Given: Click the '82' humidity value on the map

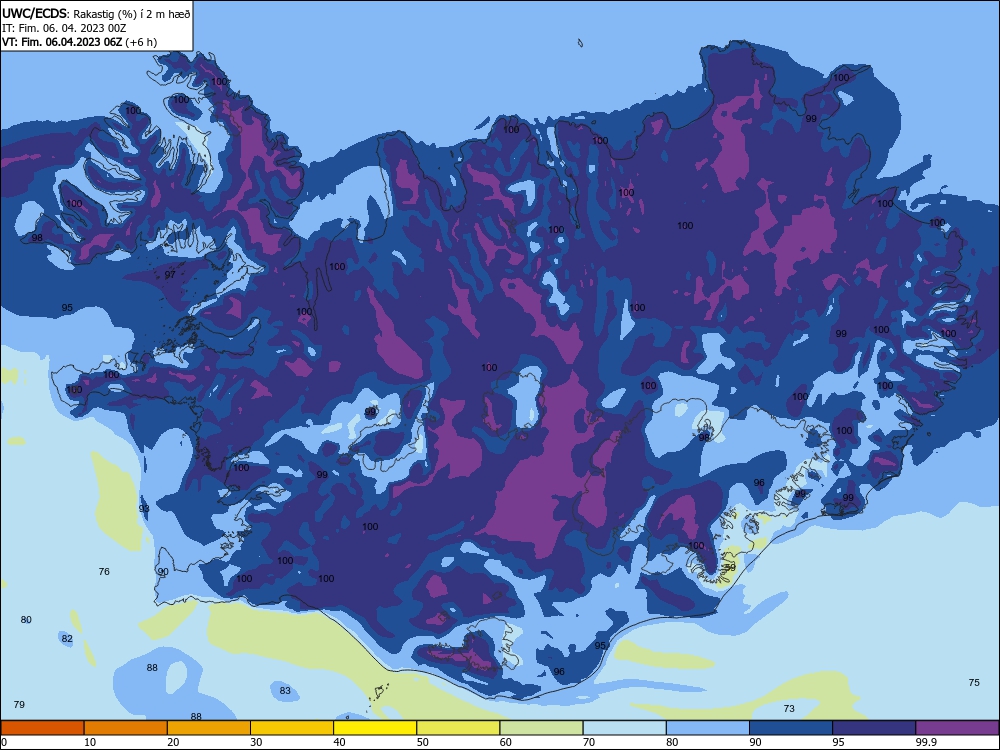Looking at the screenshot, I should 67,638.
